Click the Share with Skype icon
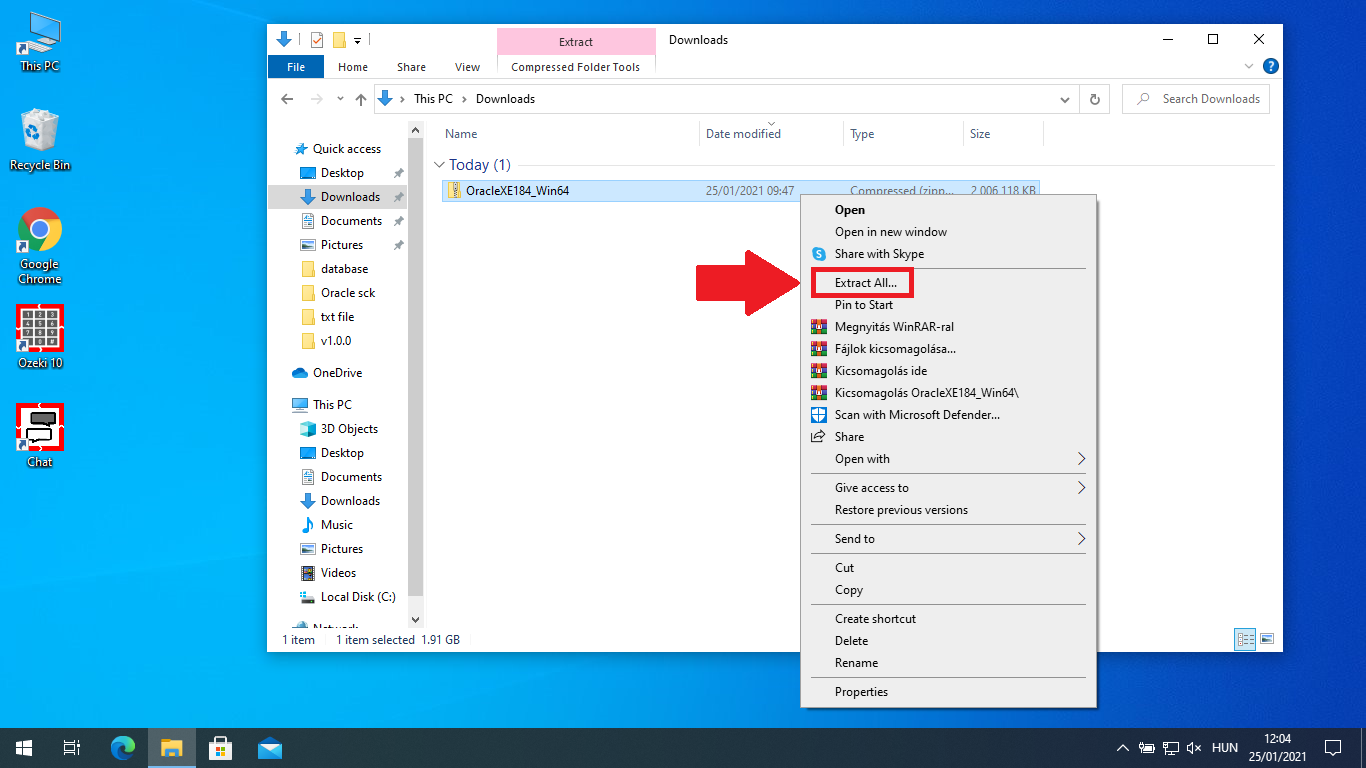The height and width of the screenshot is (768, 1366). point(819,254)
